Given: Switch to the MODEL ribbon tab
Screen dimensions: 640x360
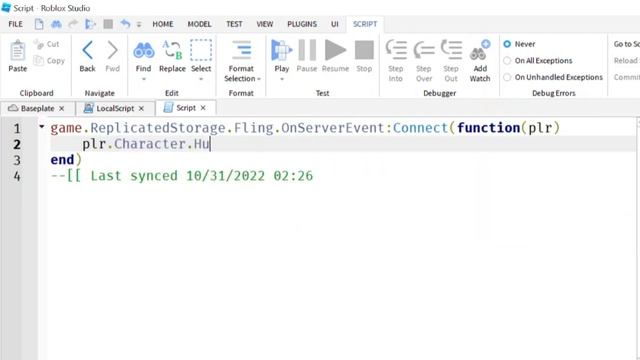Looking at the screenshot, I should tap(199, 24).
